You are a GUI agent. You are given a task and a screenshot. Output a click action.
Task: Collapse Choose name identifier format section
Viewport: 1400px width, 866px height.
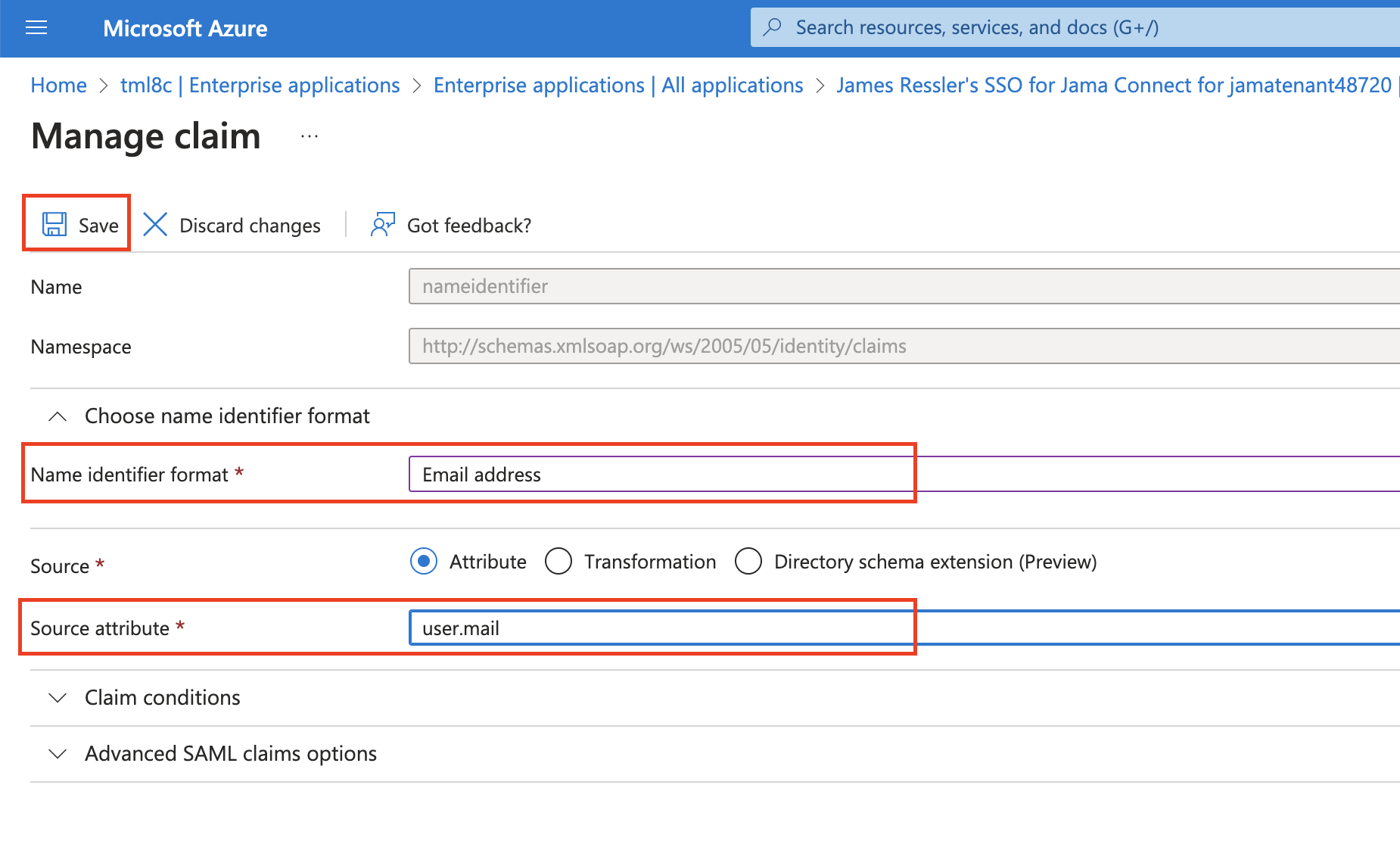point(58,416)
